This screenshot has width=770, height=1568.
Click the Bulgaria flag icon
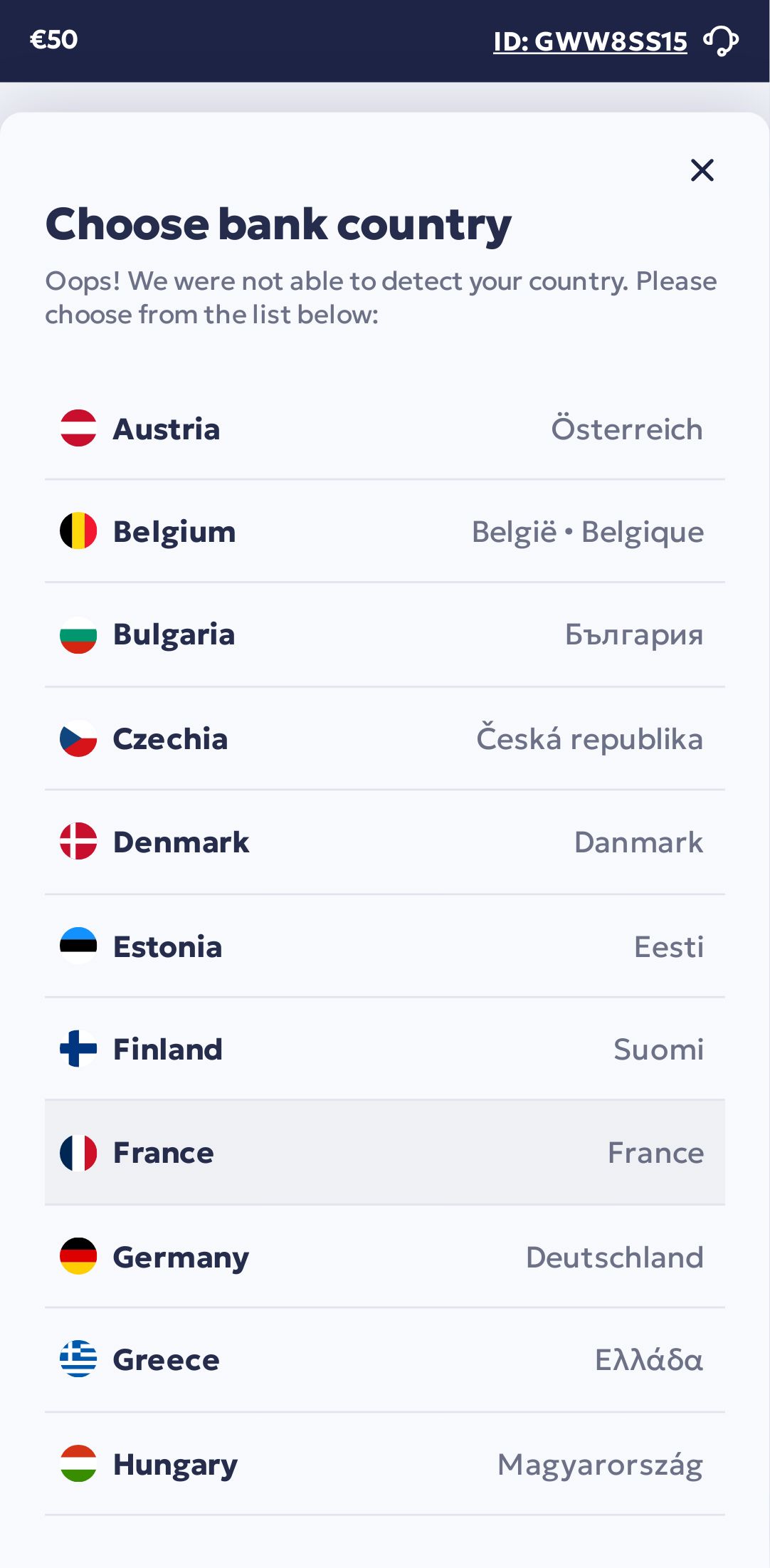pyautogui.click(x=78, y=634)
